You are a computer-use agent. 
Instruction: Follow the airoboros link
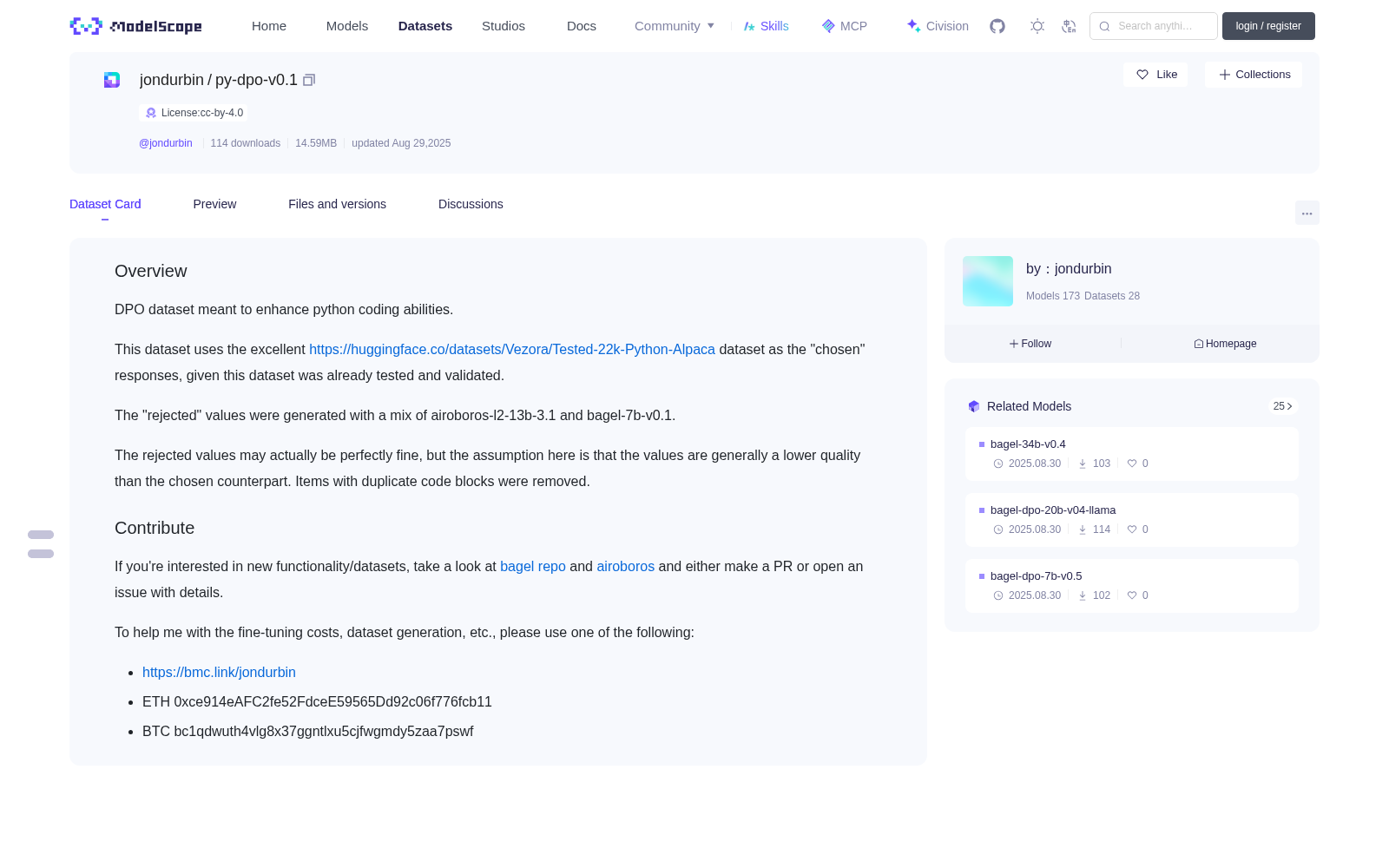click(x=625, y=566)
